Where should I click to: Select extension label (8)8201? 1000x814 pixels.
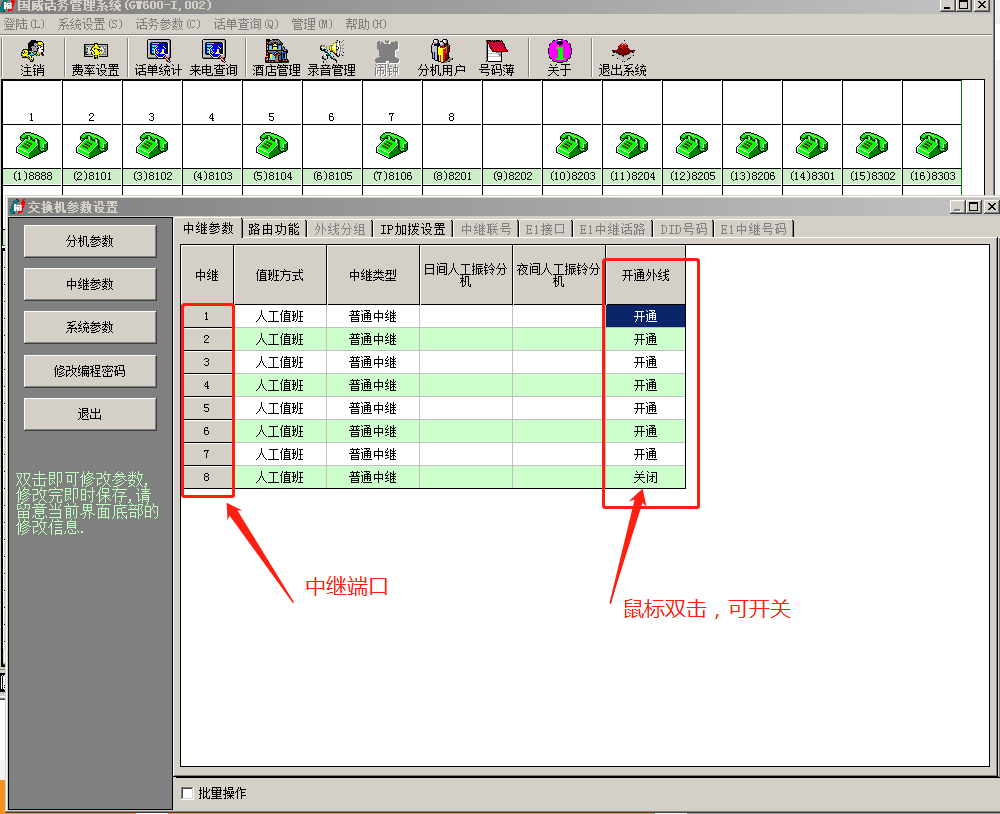pos(452,176)
